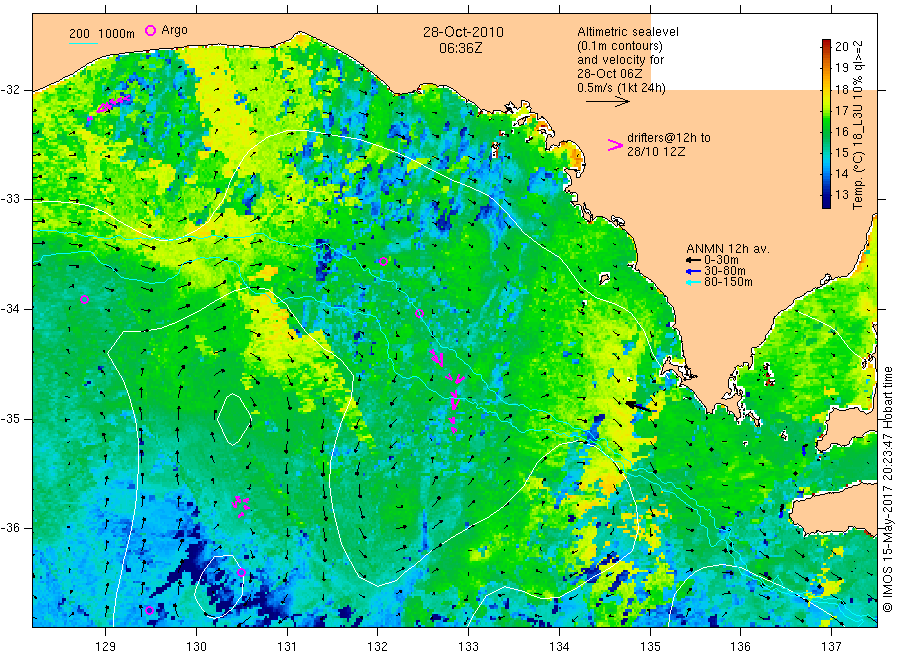Image resolution: width=900 pixels, height=660 pixels.
Task: Click the color bar tick label 20
Action: point(841,46)
